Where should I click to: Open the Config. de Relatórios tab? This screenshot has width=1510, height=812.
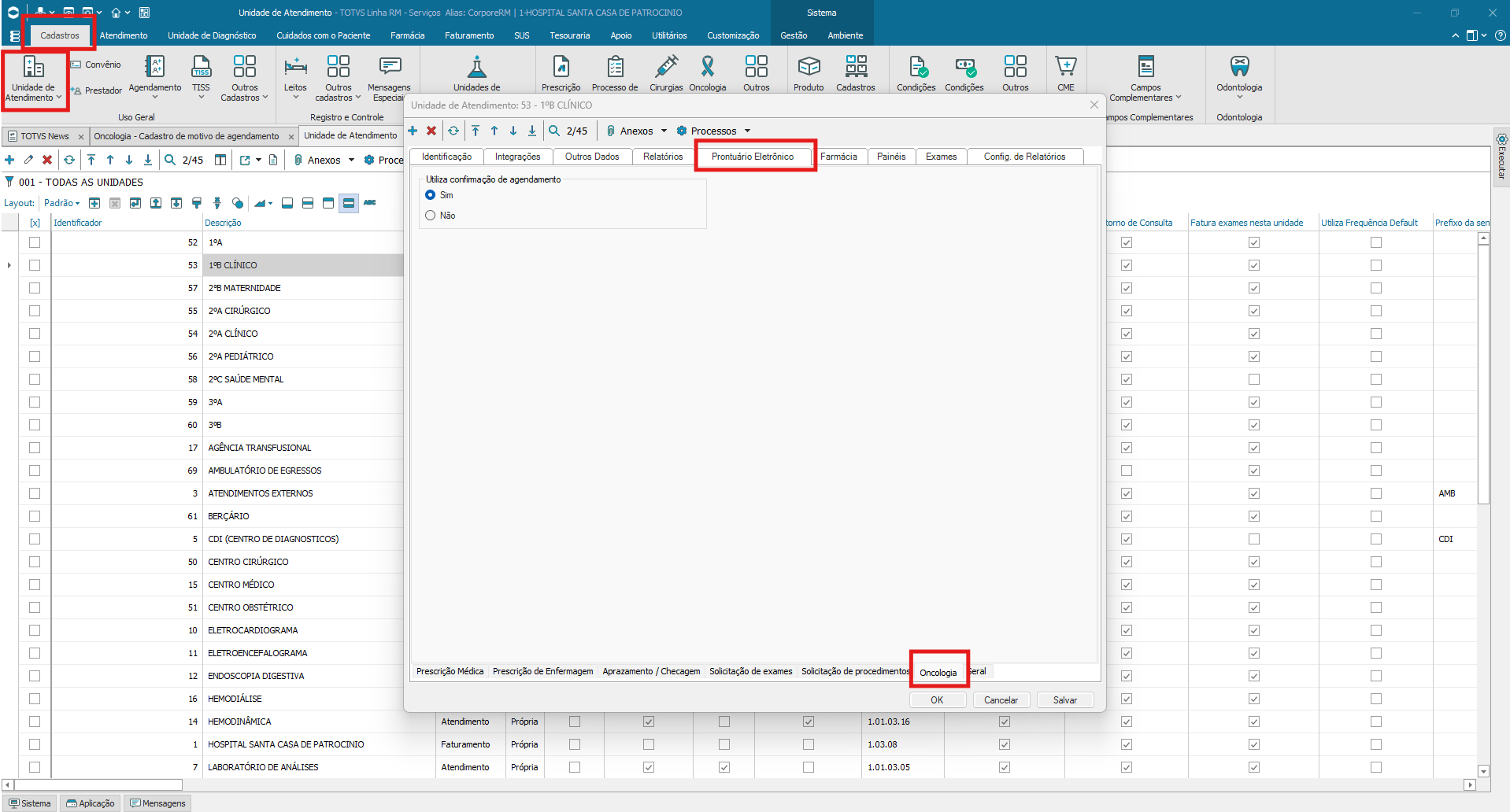1024,157
